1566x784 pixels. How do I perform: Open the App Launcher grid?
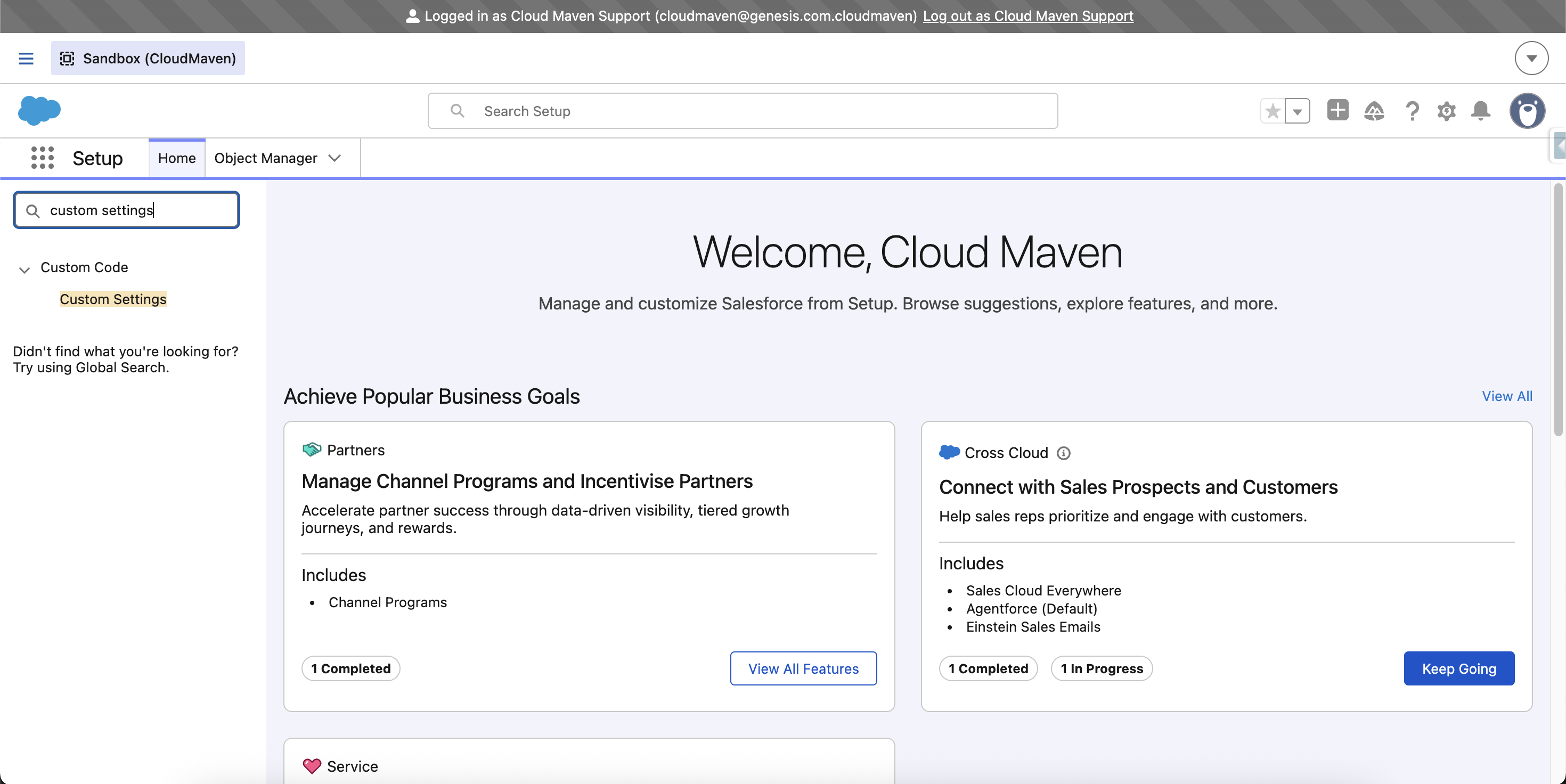click(x=43, y=158)
